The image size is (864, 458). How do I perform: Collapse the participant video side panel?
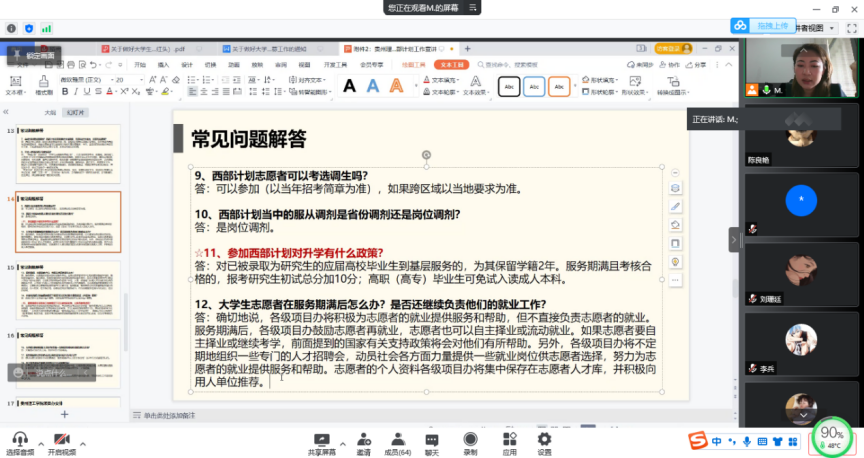[x=735, y=239]
